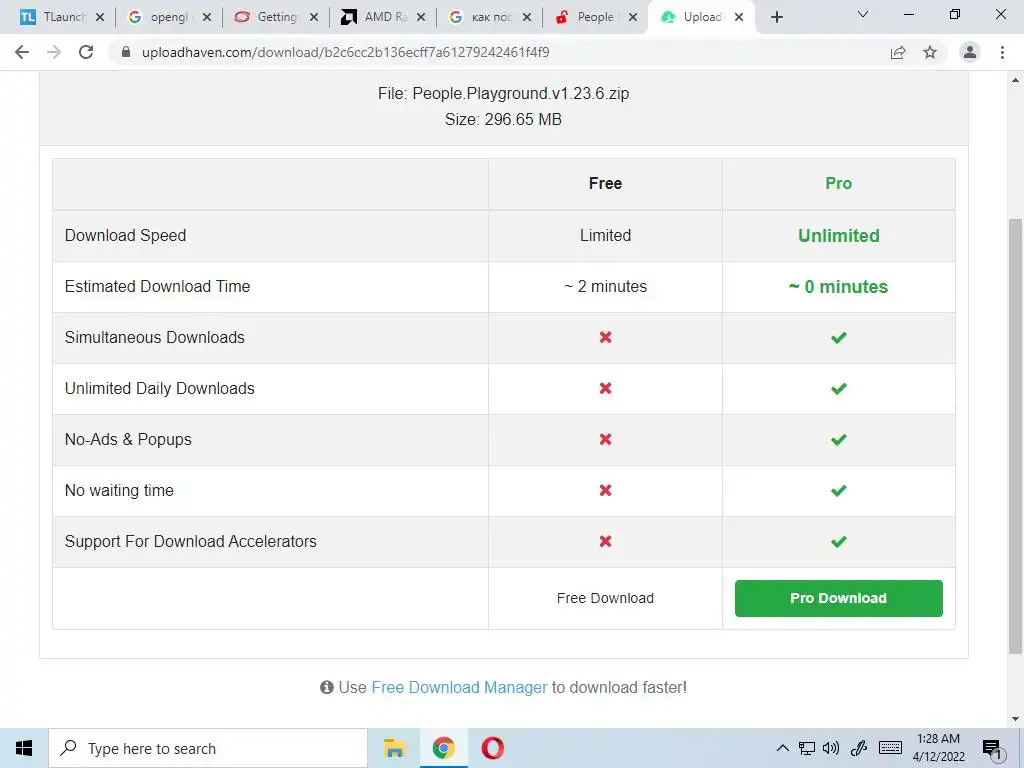This screenshot has width=1024, height=768.
Task: Click the scrollbar down arrow
Action: point(1015,719)
